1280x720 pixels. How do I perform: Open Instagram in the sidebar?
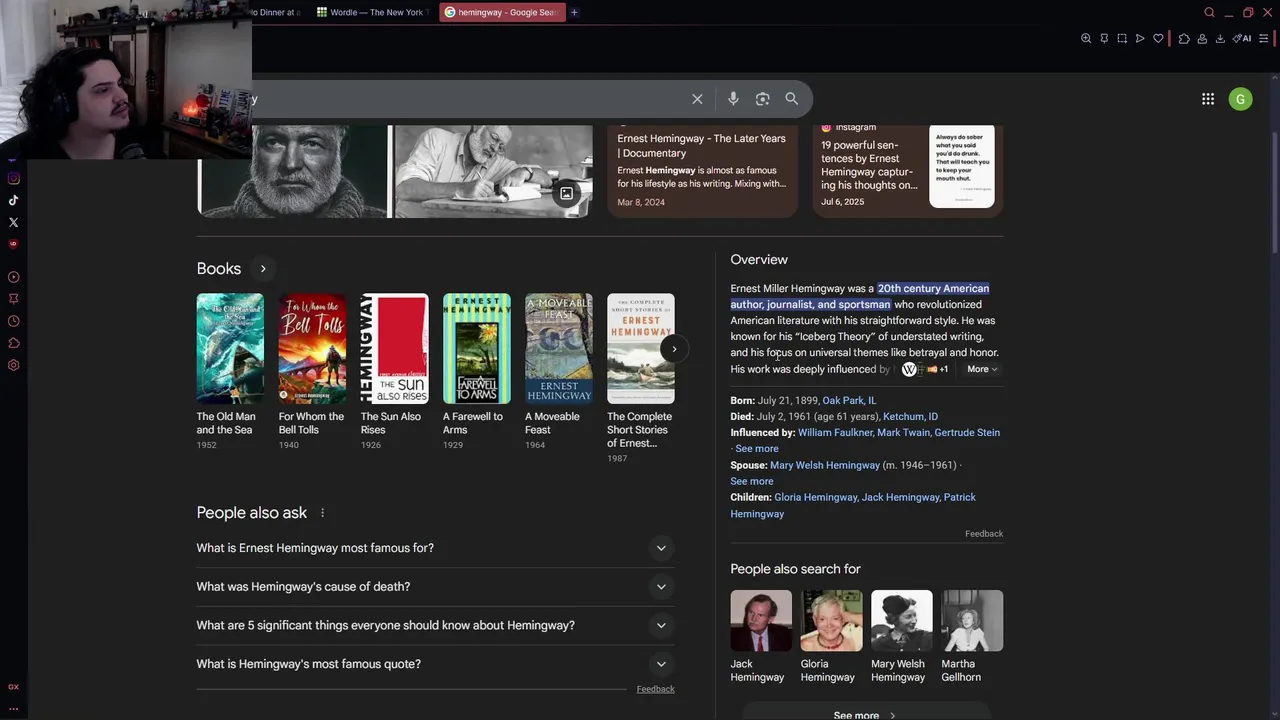(13, 179)
